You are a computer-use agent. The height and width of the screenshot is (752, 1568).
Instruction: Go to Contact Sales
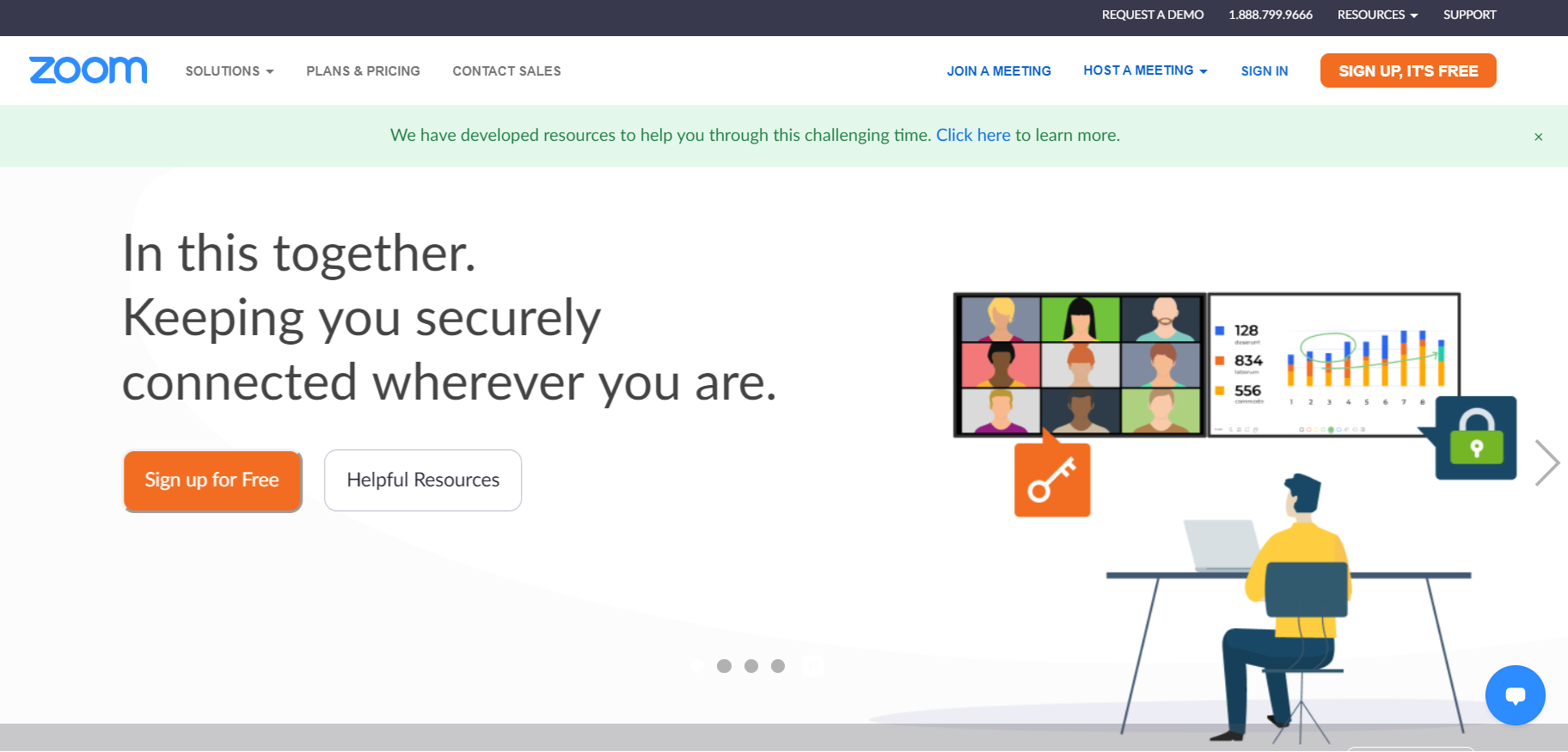tap(507, 71)
